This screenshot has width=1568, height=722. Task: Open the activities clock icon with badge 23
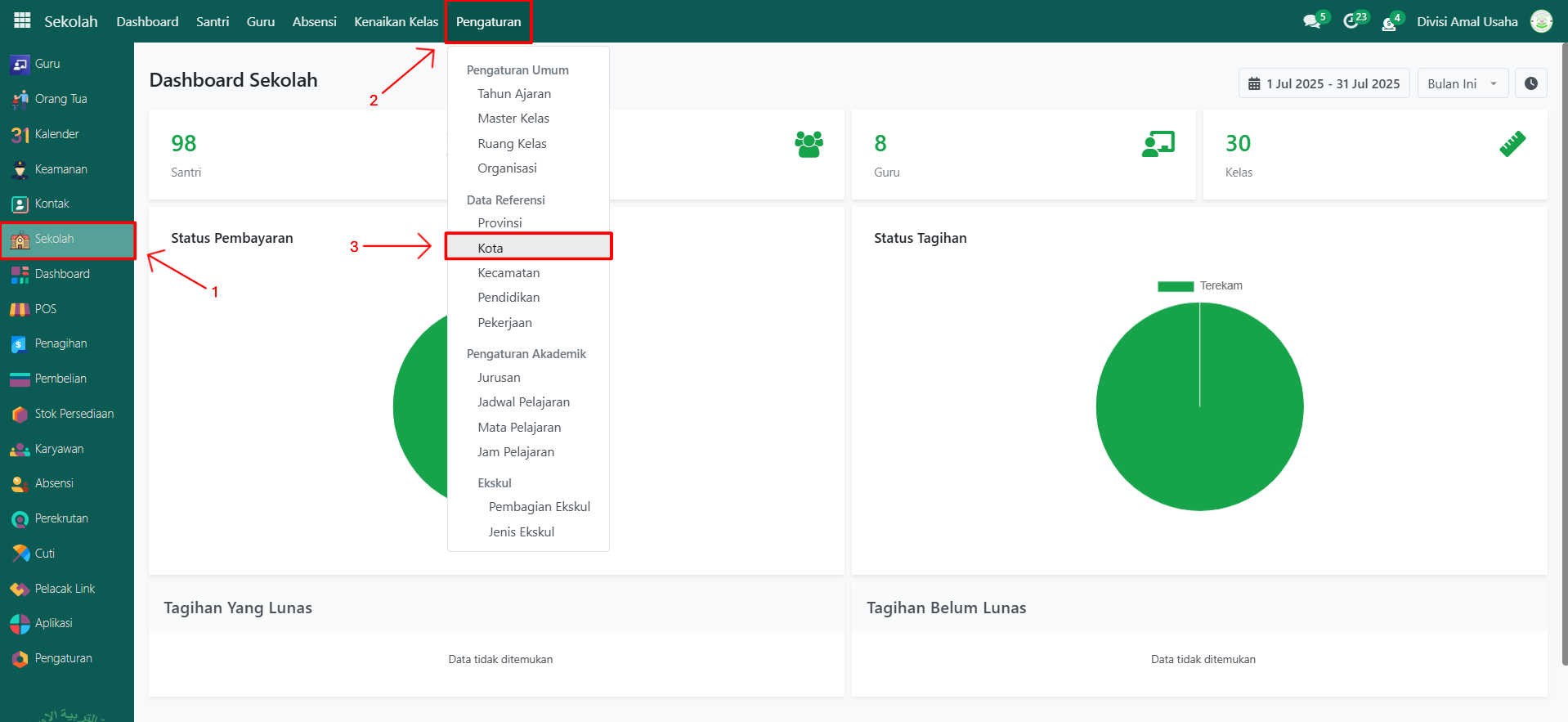pyautogui.click(x=1351, y=21)
